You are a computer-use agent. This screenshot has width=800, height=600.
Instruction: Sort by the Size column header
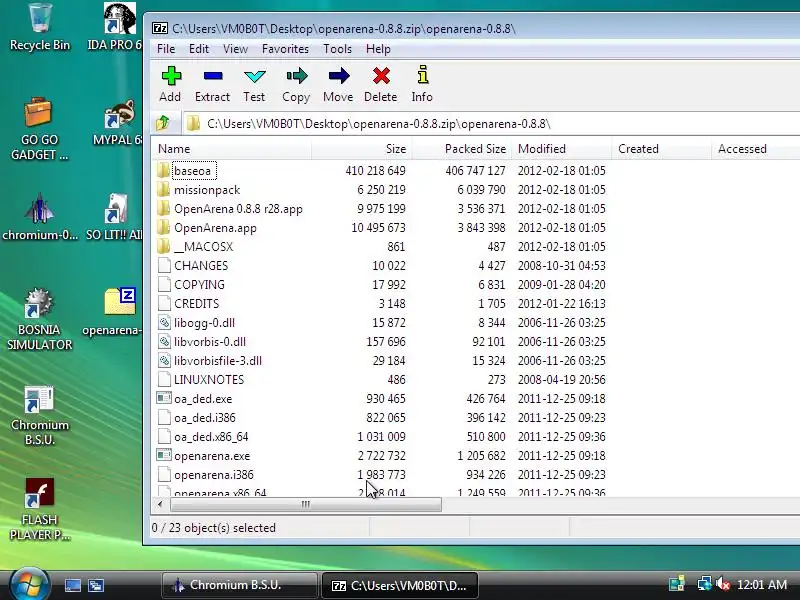(361, 149)
